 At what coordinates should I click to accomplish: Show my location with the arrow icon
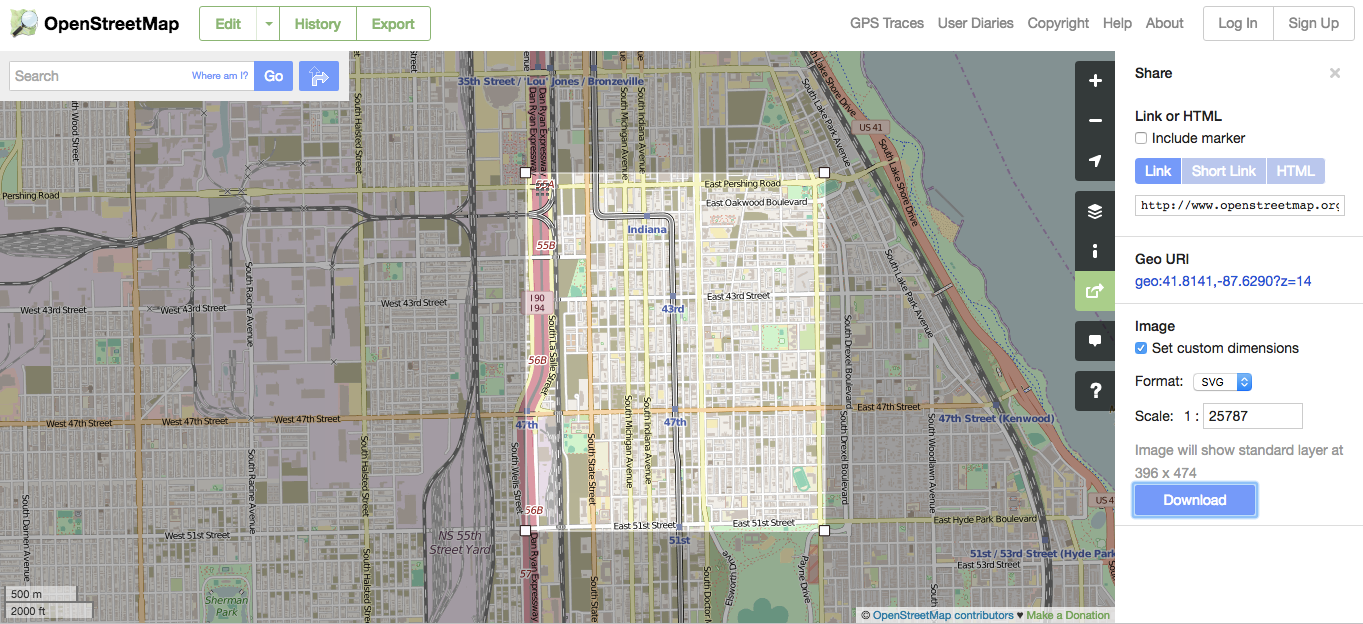1095,161
